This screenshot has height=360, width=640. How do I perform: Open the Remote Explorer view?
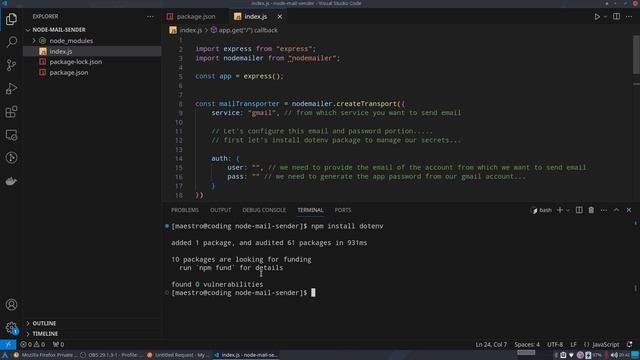pyautogui.click(x=11, y=135)
